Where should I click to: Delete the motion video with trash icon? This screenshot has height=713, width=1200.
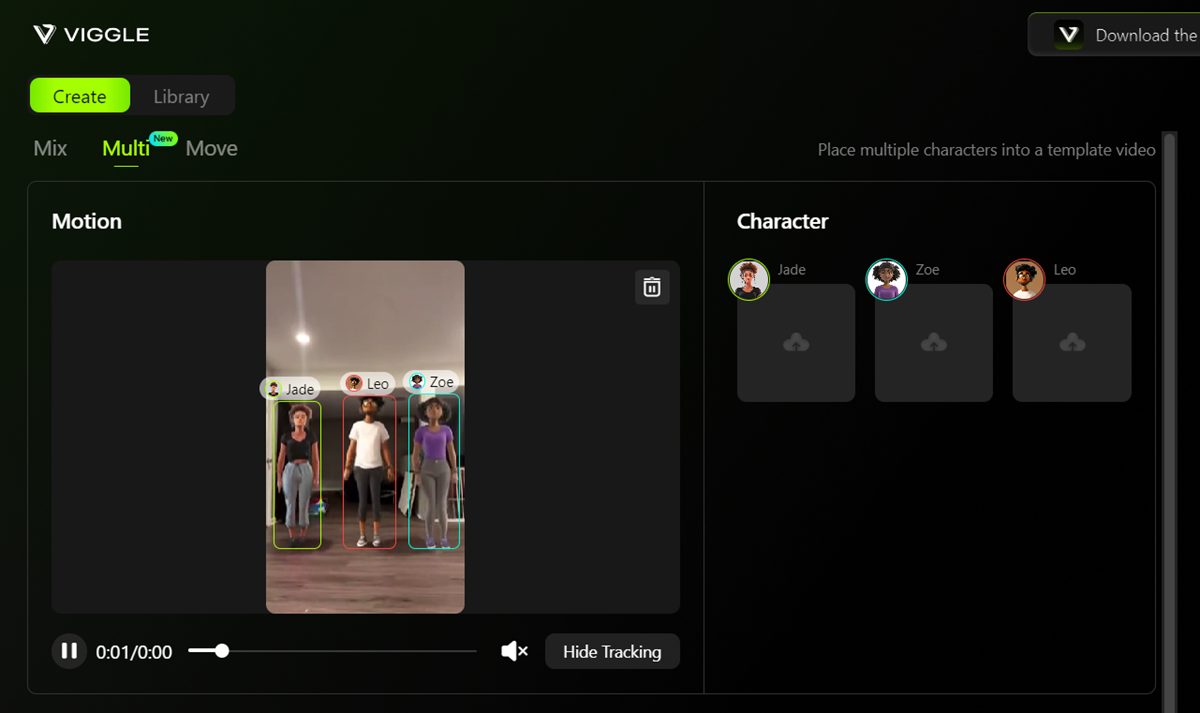[x=652, y=287]
